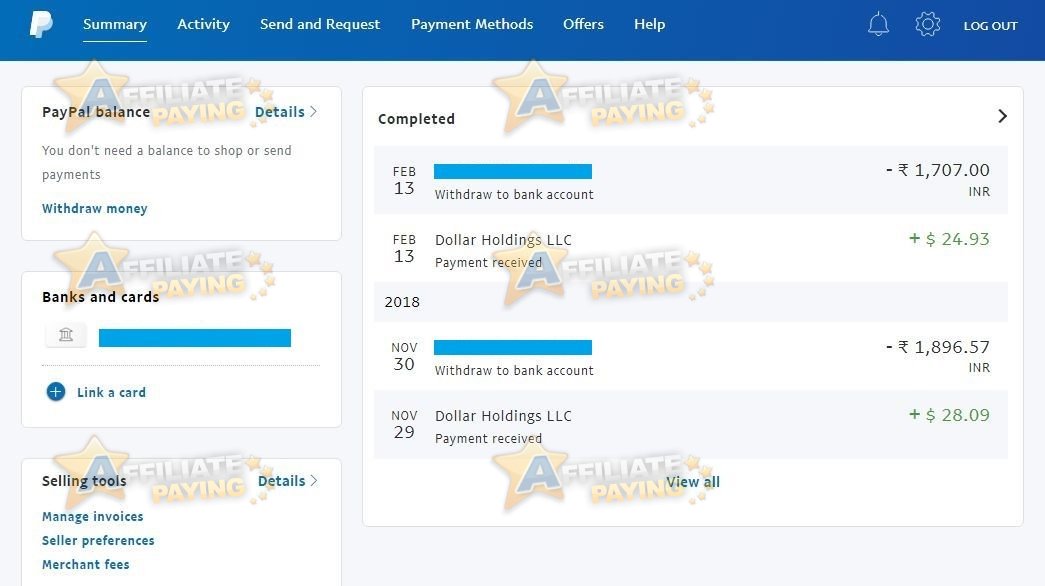
Task: Open Feb 13 withdraw to bank transaction
Action: 690,180
